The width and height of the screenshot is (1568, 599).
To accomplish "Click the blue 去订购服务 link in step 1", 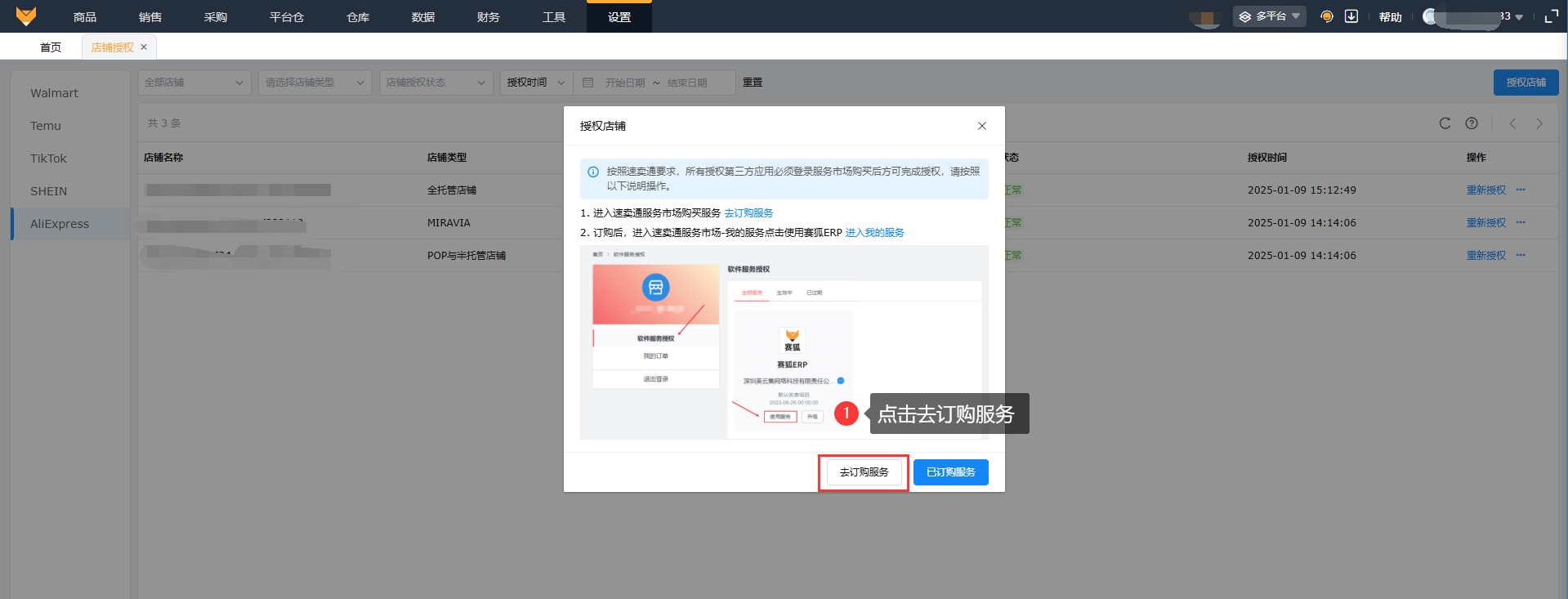I will [x=748, y=213].
